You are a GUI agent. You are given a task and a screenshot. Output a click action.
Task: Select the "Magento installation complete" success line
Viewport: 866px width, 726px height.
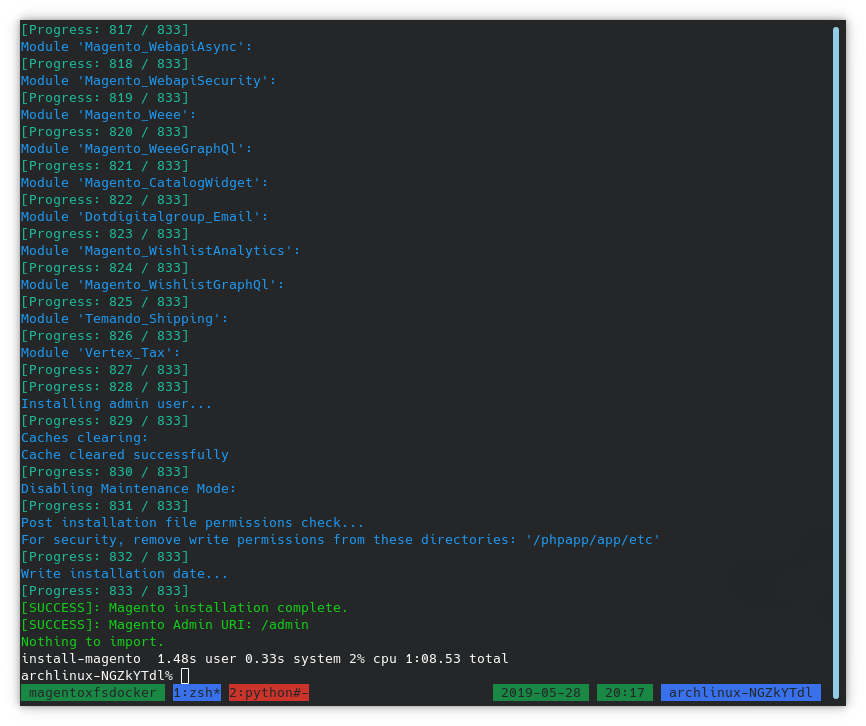tap(185, 607)
